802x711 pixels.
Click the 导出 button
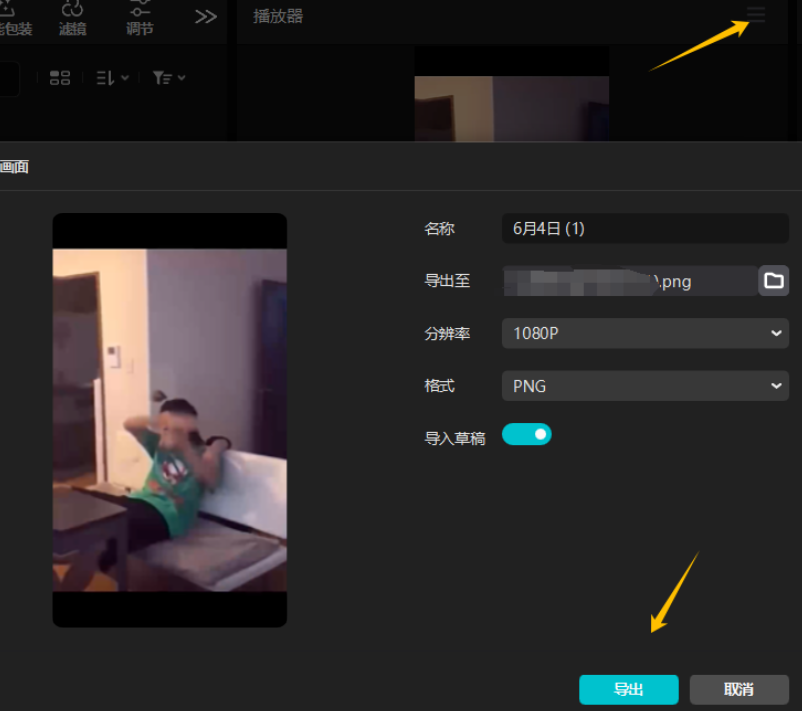click(x=628, y=689)
